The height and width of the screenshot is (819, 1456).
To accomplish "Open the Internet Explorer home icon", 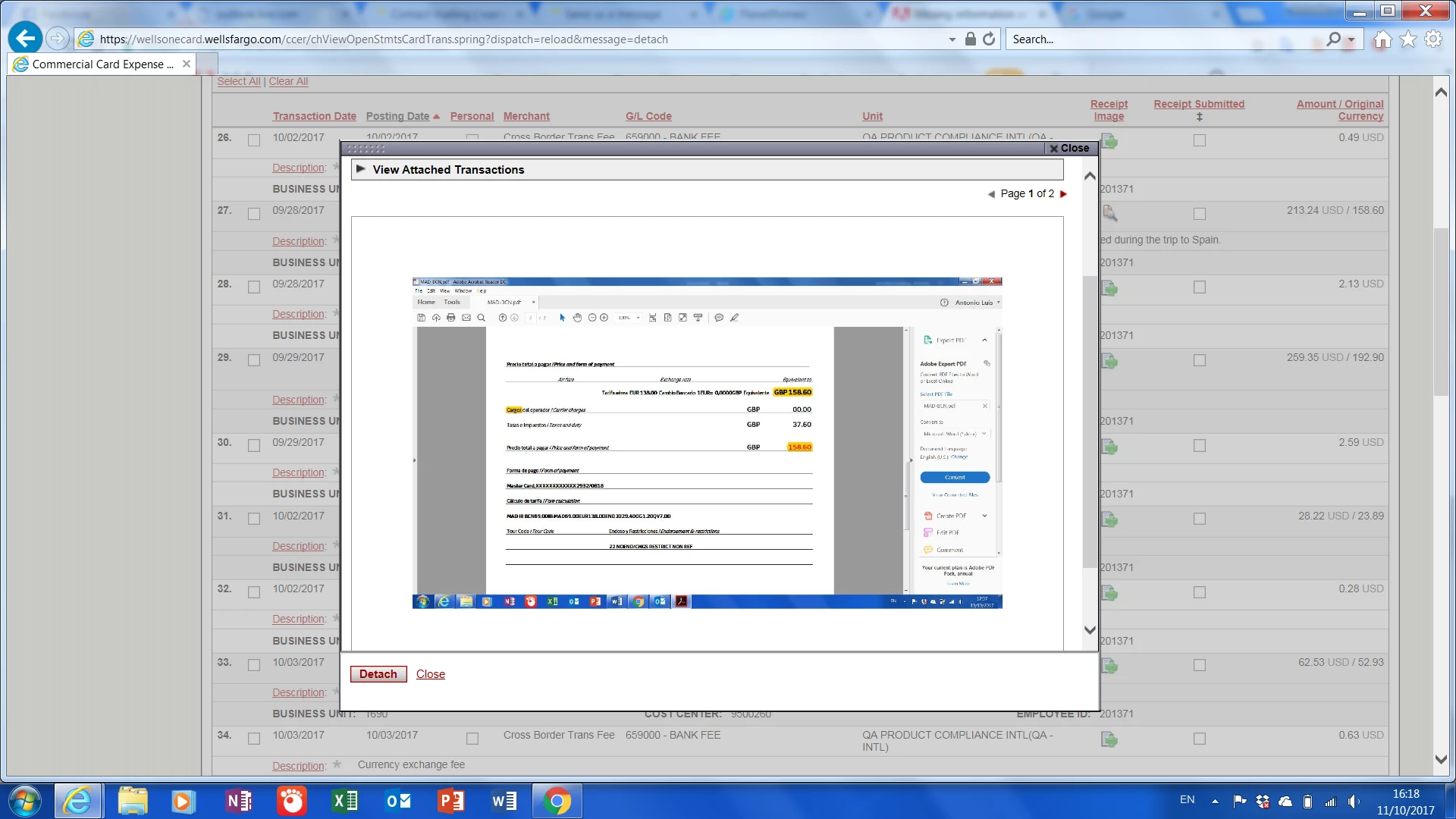I will pyautogui.click(x=1382, y=39).
